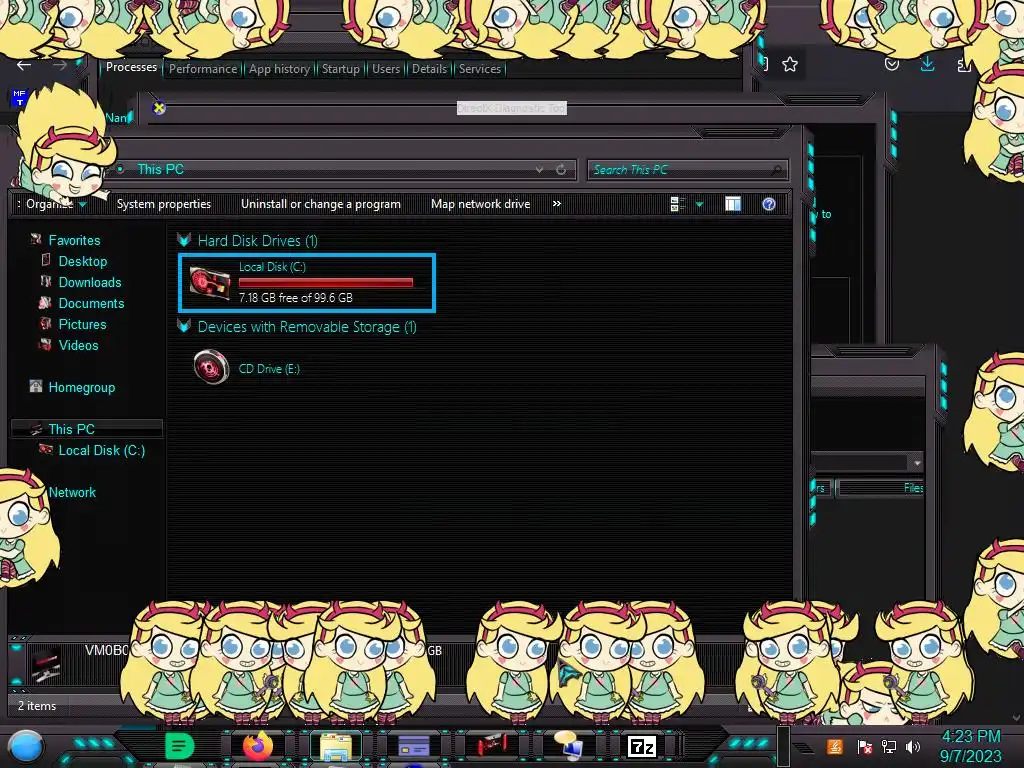Screen dimensions: 1024x768
Task: Open the address bar history dropdown
Action: [539, 170]
